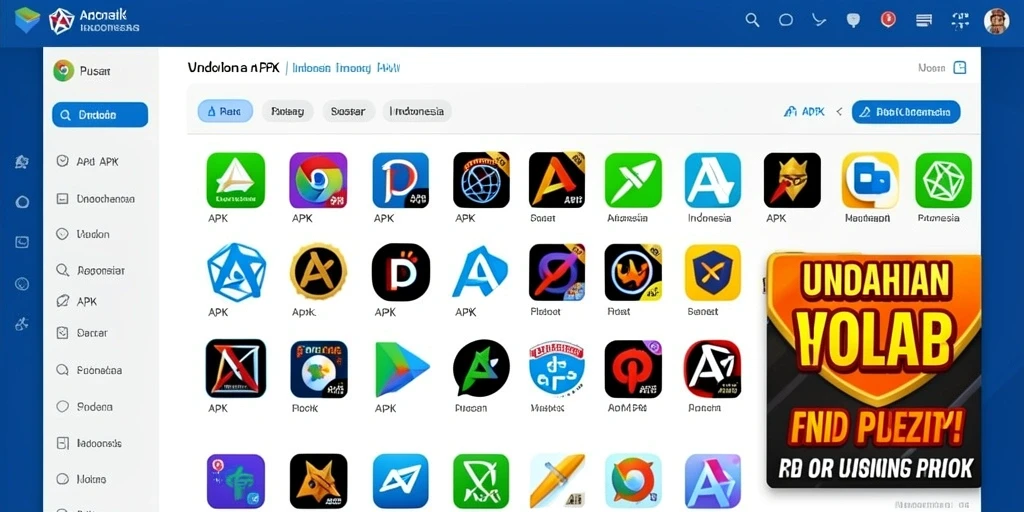The height and width of the screenshot is (512, 1024).
Task: Open the red A1 app icon
Action: (712, 369)
